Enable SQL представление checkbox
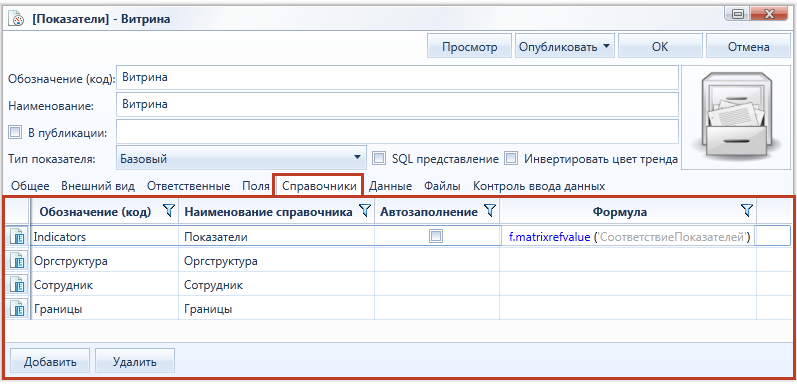The height and width of the screenshot is (384, 797). (x=379, y=158)
